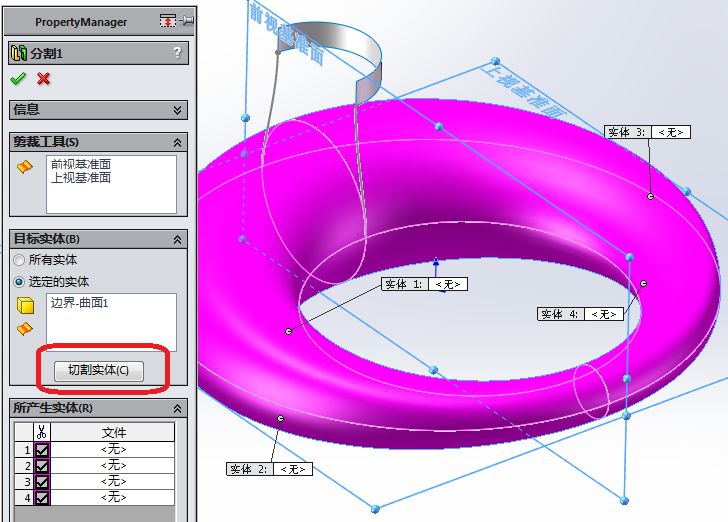This screenshot has height=522, width=728.
Task: Select 上视基准面 in trim tools list
Action: coord(80,177)
